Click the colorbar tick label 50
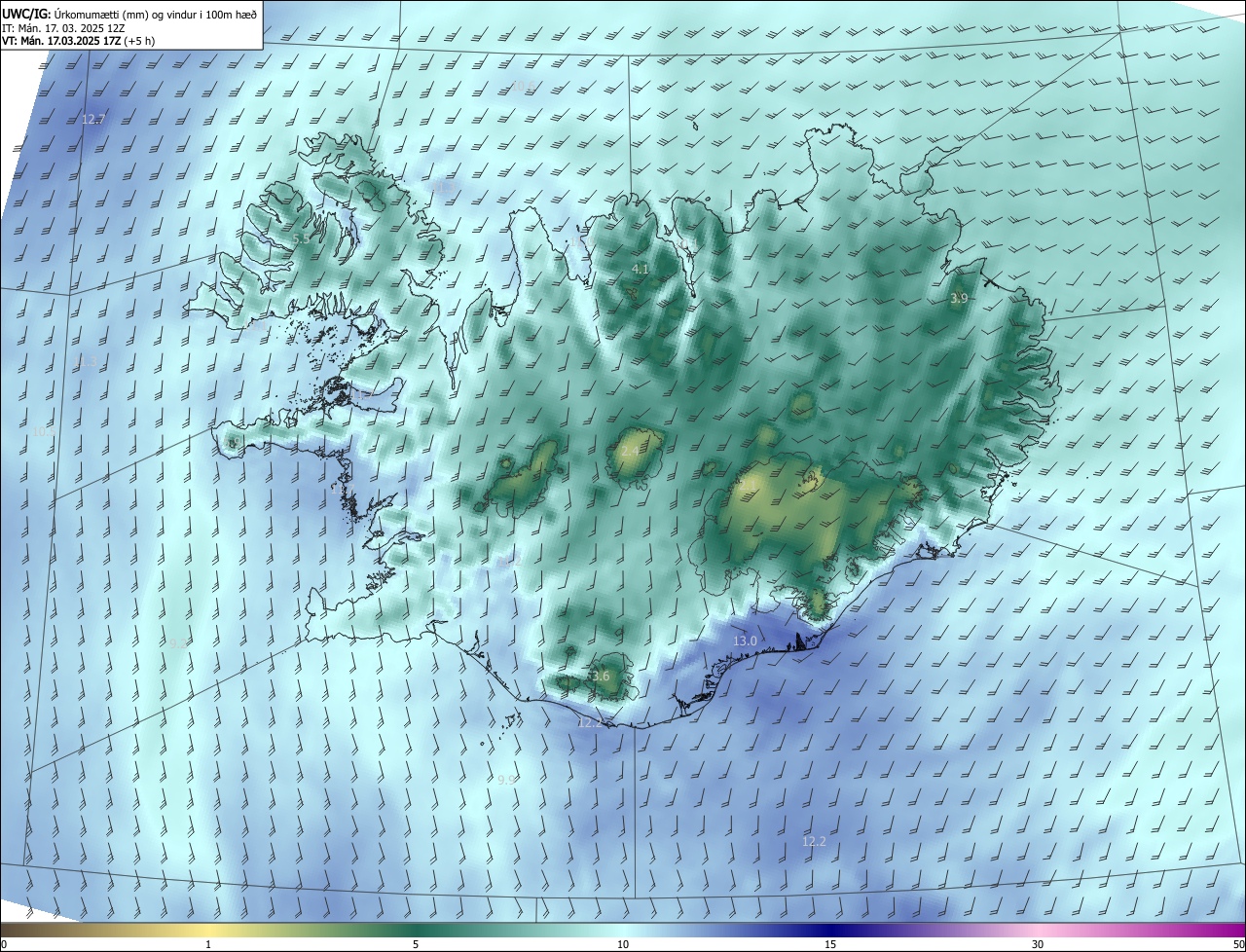1246x952 pixels. coord(1238,944)
